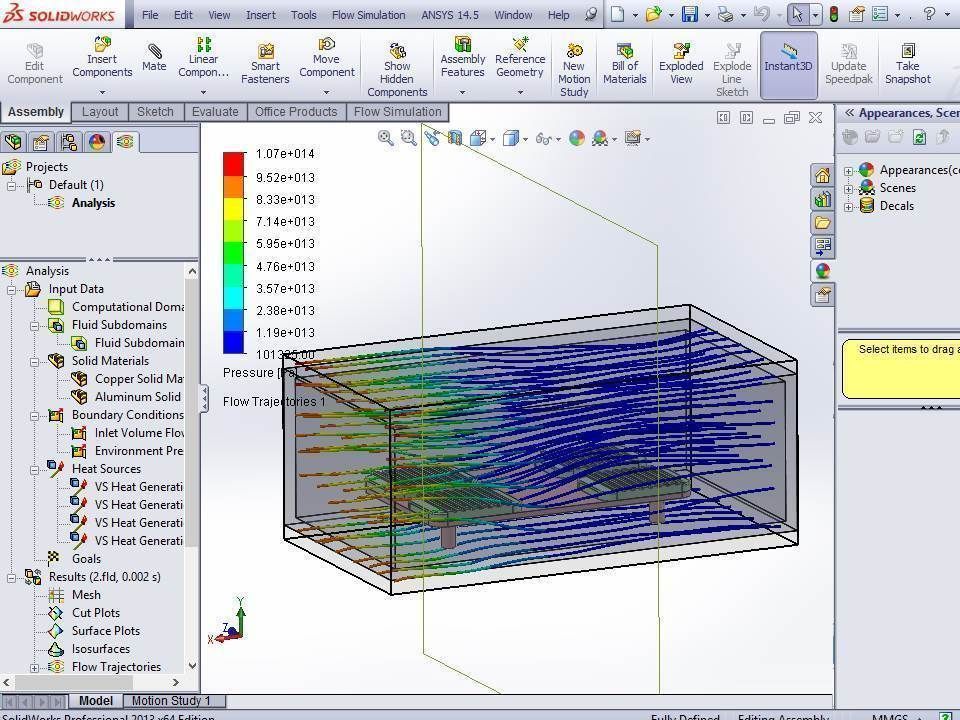Click the Save toolbar icon

click(x=690, y=14)
